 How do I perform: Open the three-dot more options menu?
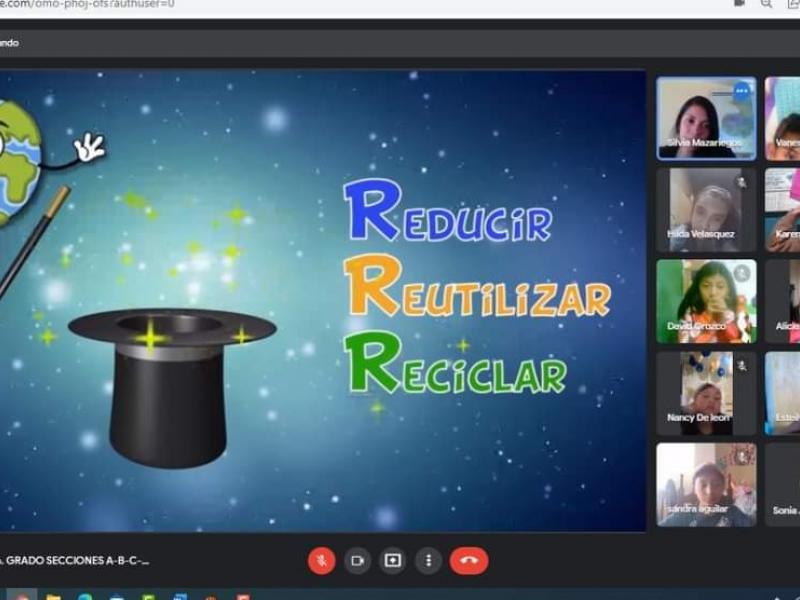[x=428, y=561]
